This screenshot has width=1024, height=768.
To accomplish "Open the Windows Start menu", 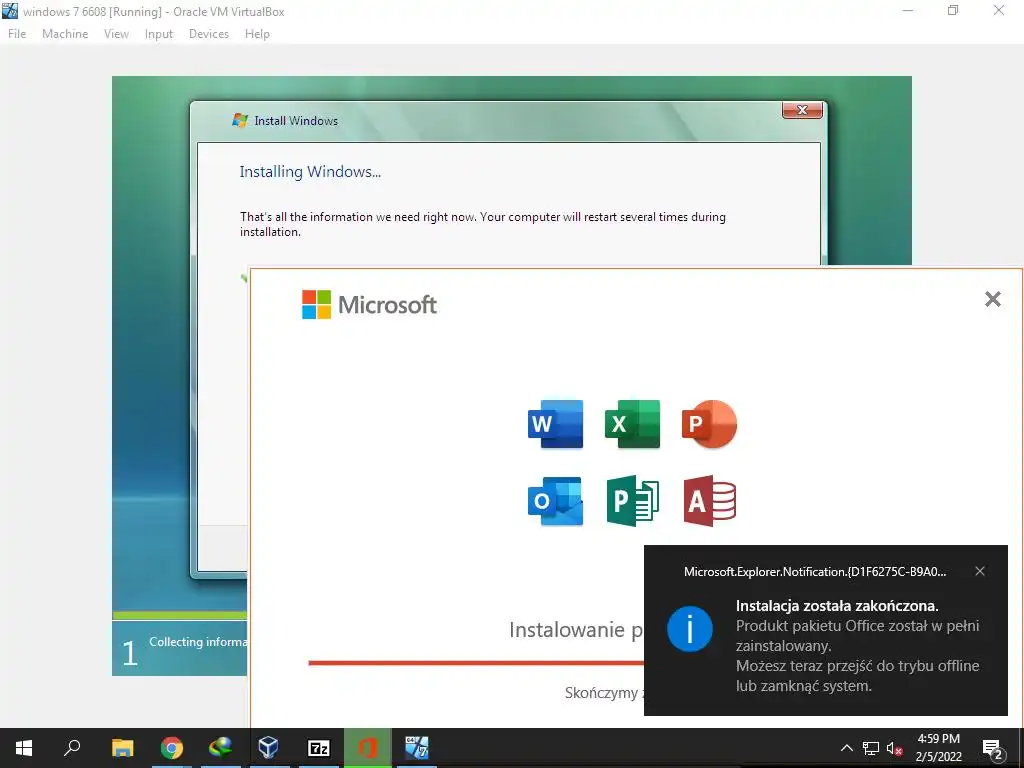I will pyautogui.click(x=24, y=748).
